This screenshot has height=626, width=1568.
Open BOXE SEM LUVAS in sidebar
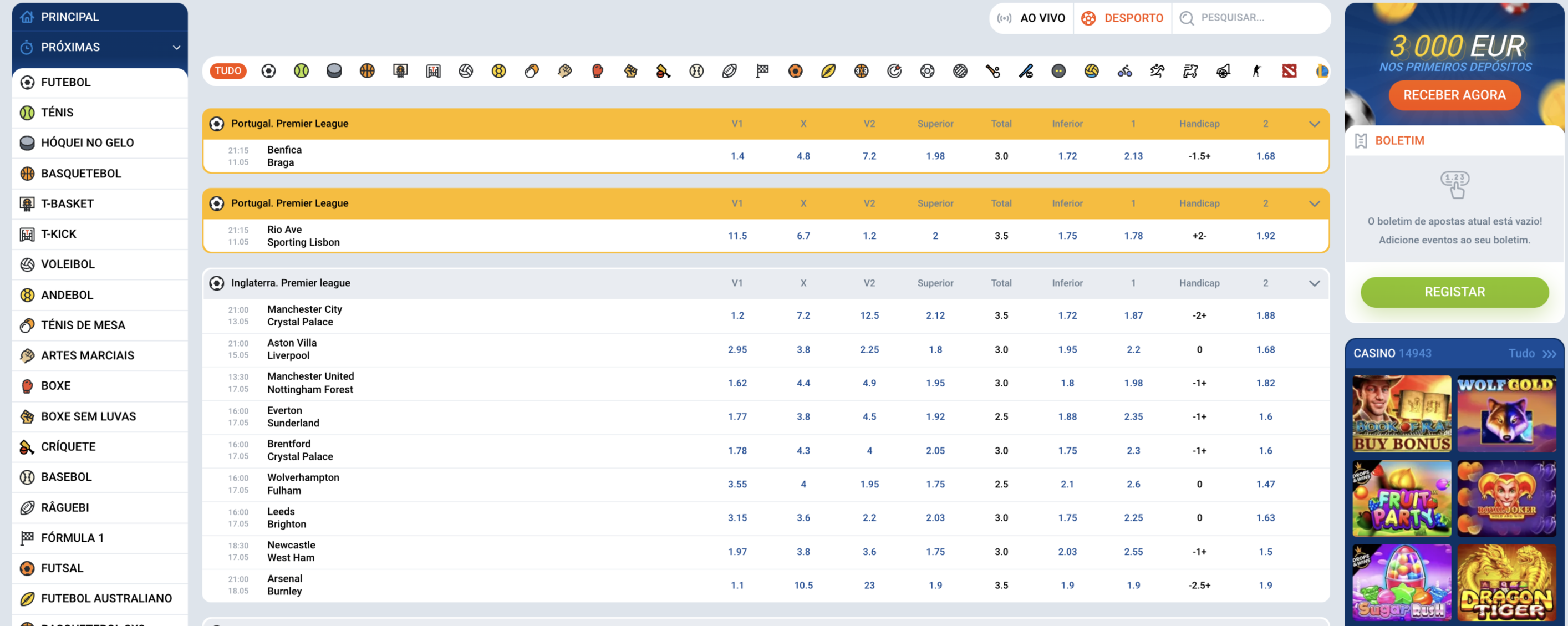[100, 416]
